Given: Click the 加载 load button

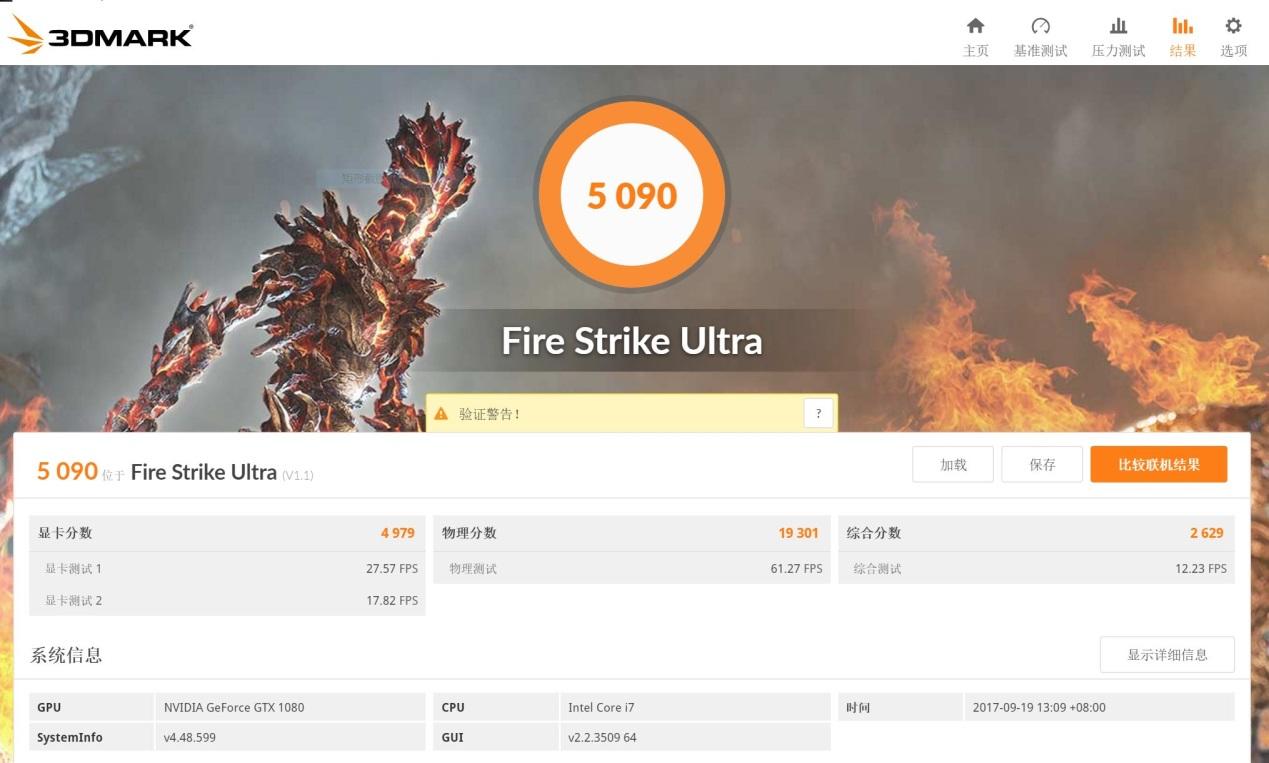Looking at the screenshot, I should coord(953,464).
